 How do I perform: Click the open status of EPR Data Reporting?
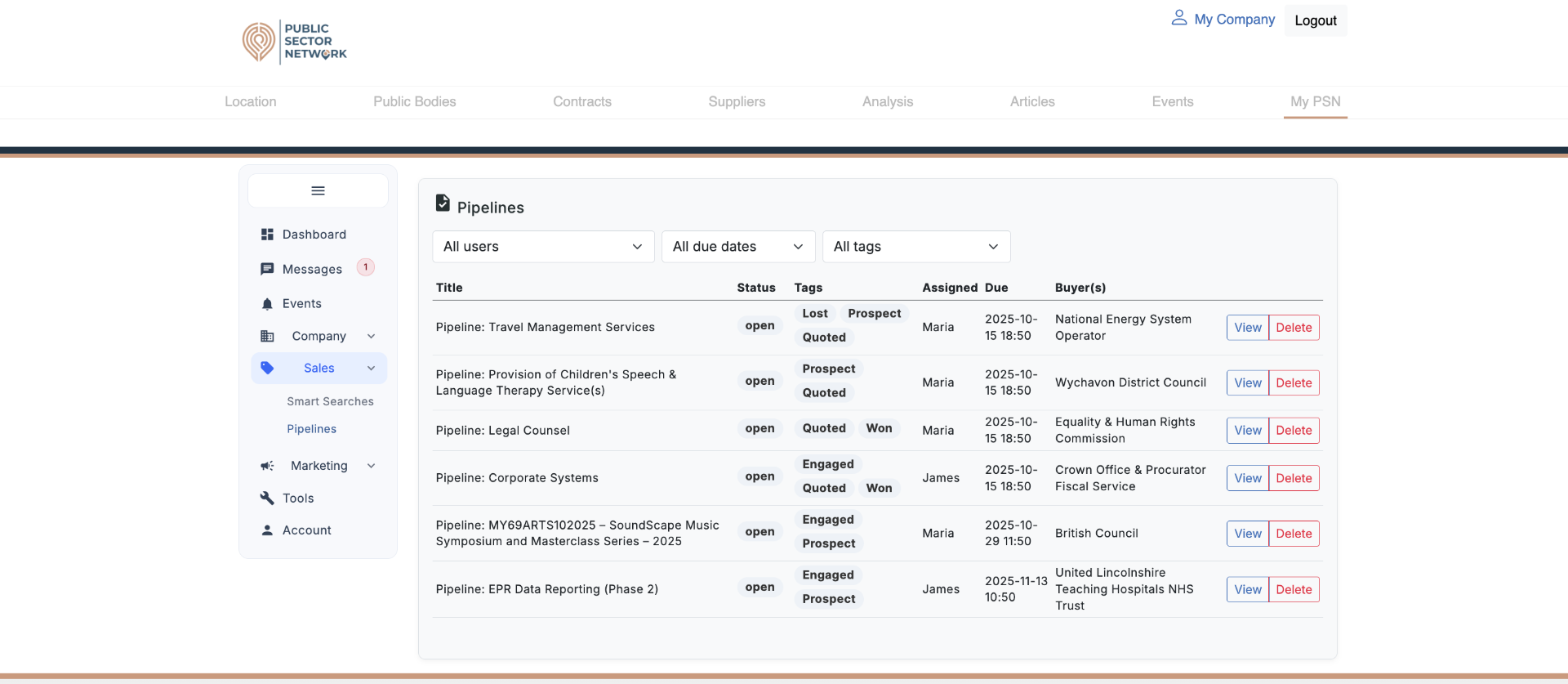coord(759,588)
